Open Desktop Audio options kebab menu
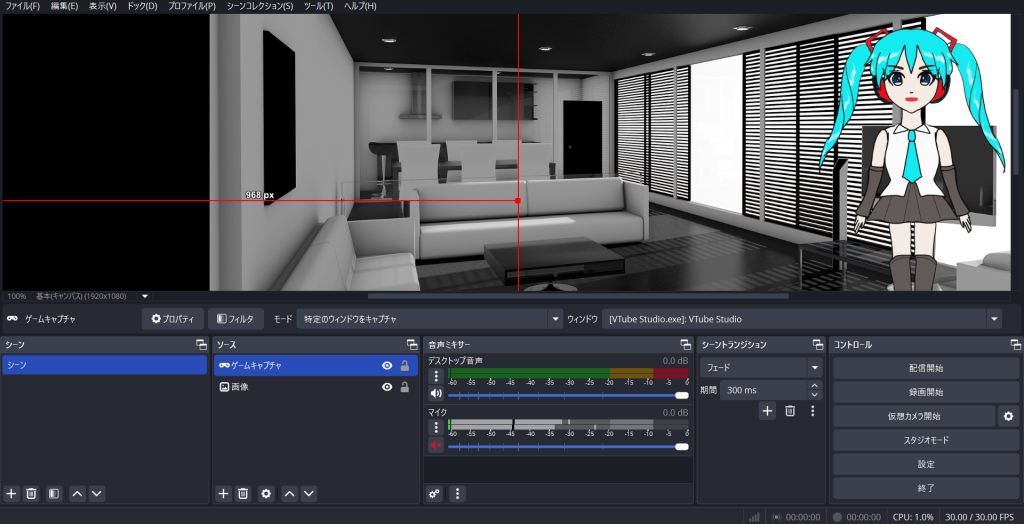This screenshot has height=524, width=1024. click(436, 376)
